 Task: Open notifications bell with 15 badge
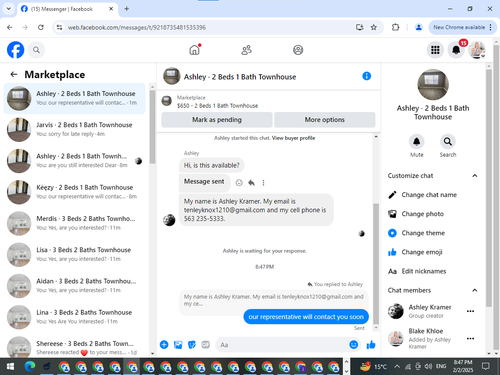click(x=456, y=50)
